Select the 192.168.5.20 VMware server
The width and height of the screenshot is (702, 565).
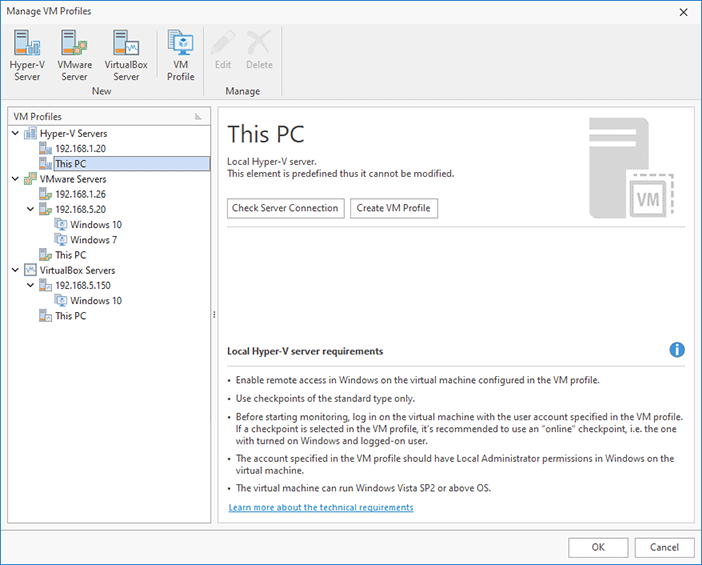pyautogui.click(x=81, y=210)
